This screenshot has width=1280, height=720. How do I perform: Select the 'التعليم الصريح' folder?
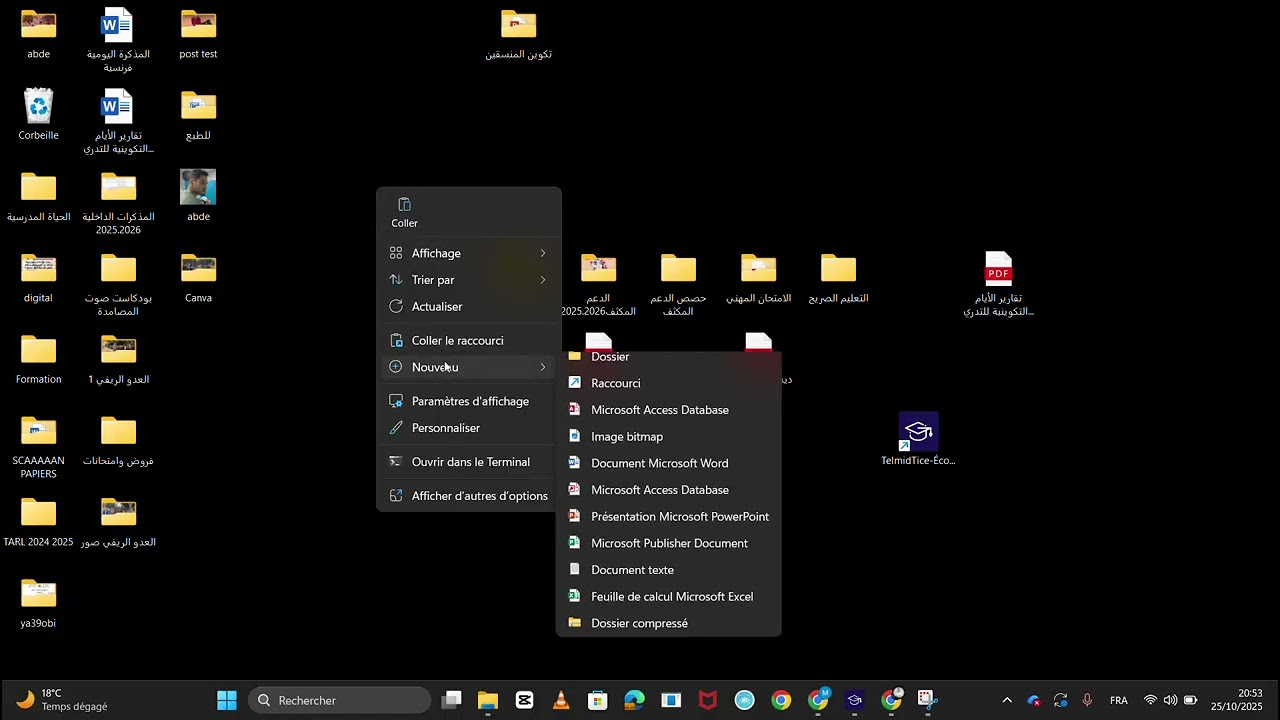pyautogui.click(x=838, y=268)
